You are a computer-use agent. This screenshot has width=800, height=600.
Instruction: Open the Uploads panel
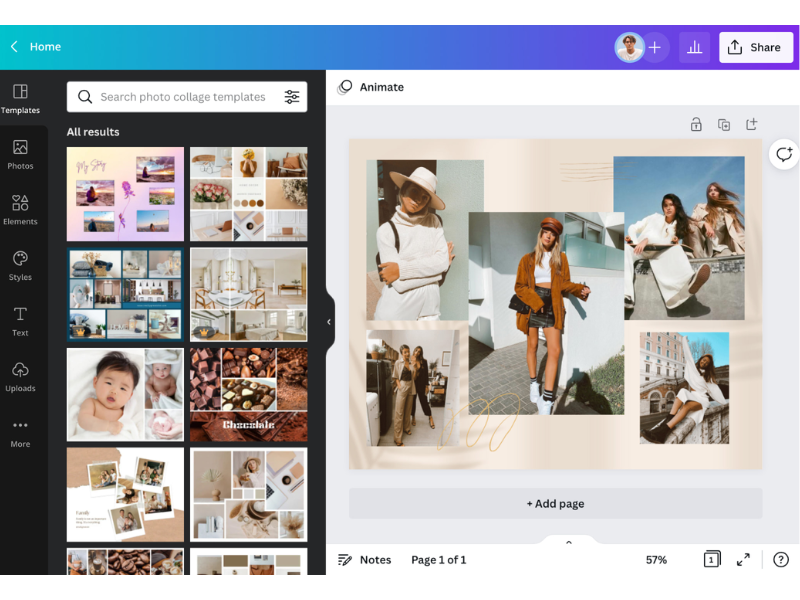(x=20, y=378)
